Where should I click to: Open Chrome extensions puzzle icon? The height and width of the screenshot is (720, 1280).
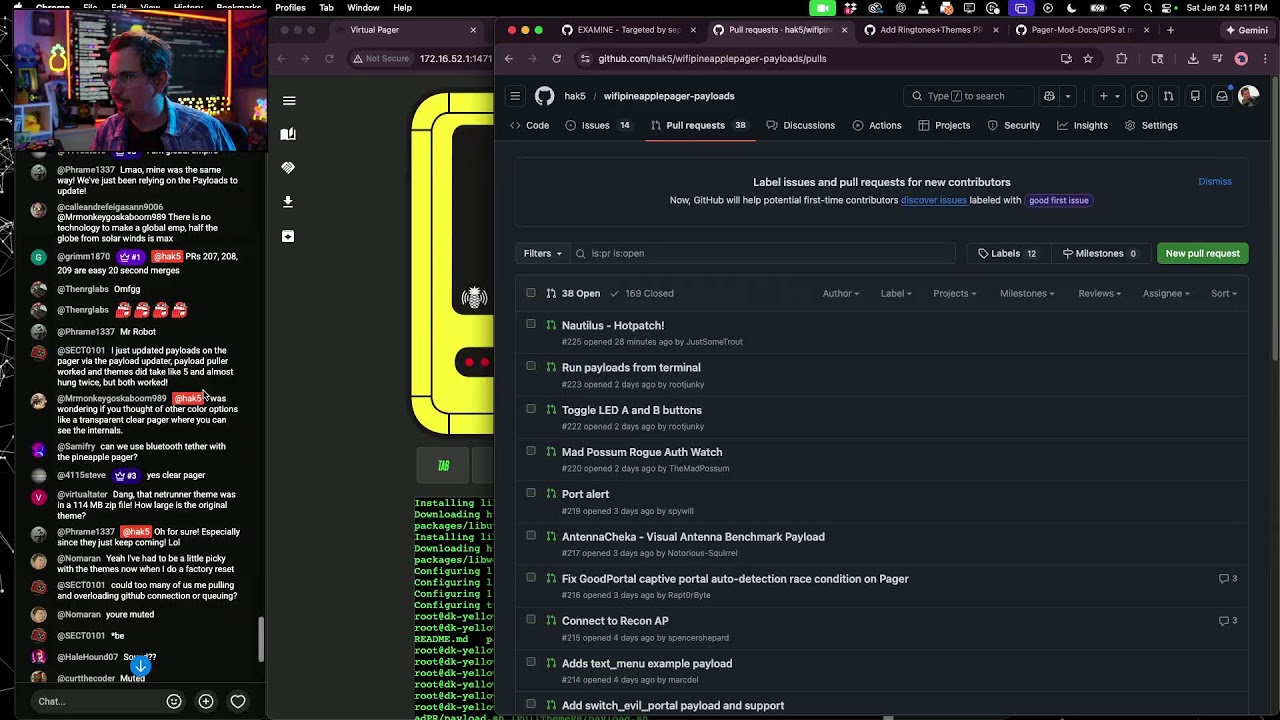tap(1121, 59)
